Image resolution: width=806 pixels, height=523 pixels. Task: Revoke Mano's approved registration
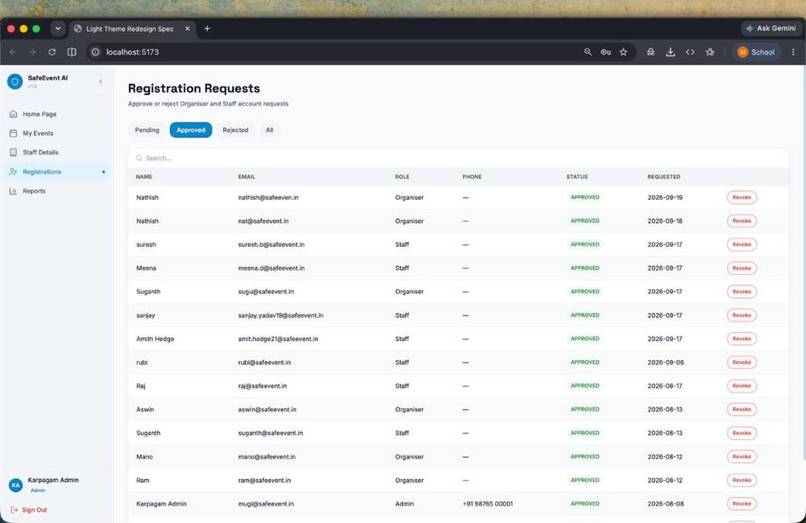point(742,457)
